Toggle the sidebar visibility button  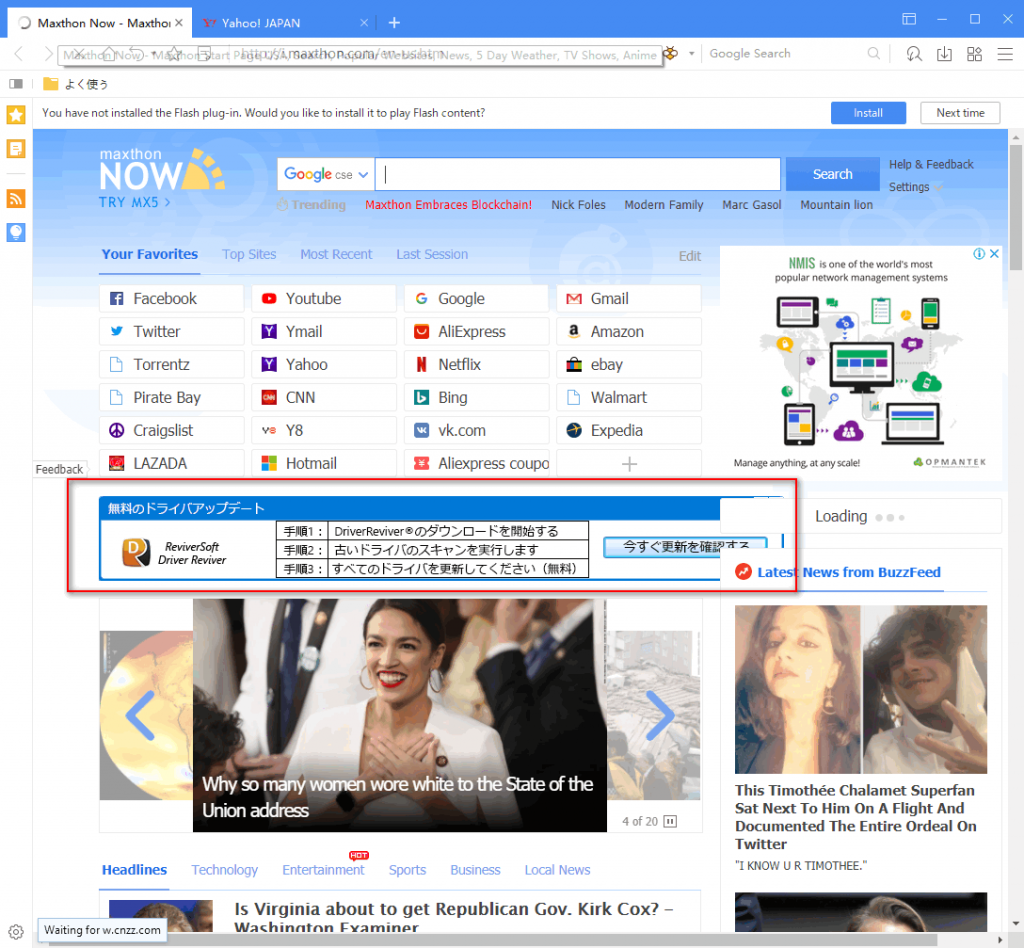16,84
